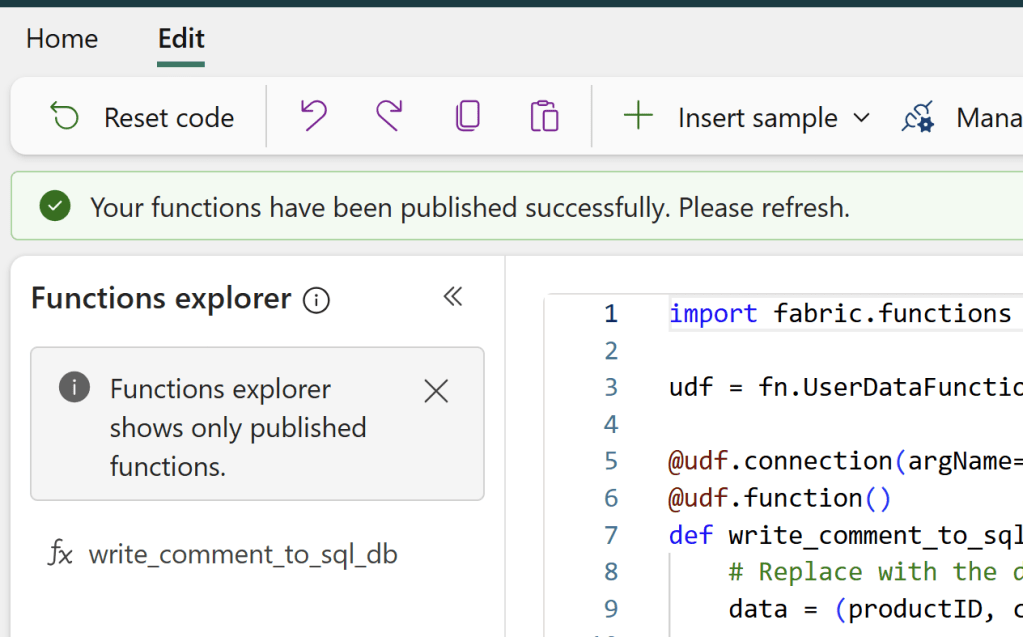Select the Edit tab
The height and width of the screenshot is (637, 1023).
click(x=181, y=39)
